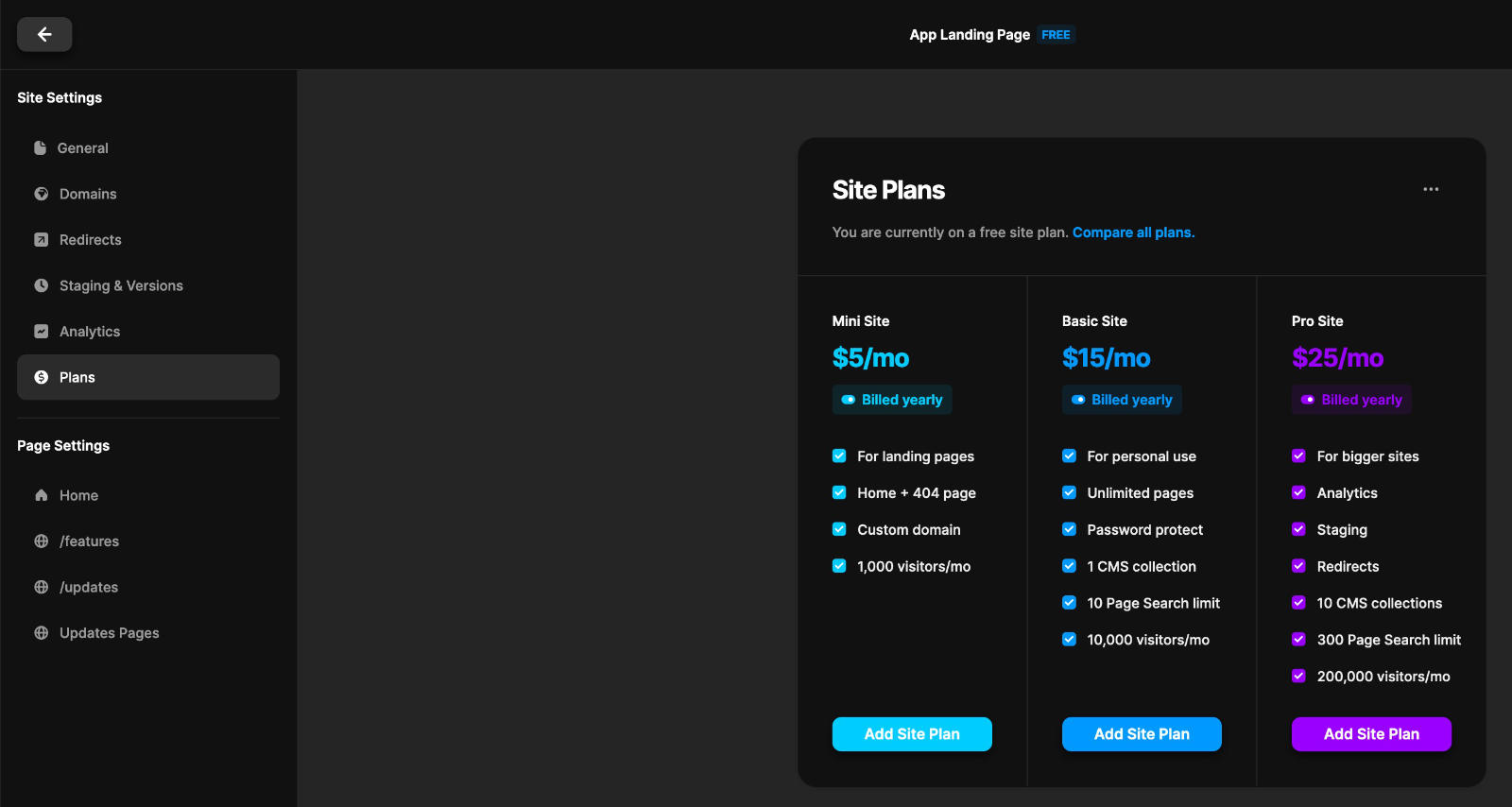This screenshot has height=807, width=1512.
Task: Click the back arrow button
Action: point(44,34)
